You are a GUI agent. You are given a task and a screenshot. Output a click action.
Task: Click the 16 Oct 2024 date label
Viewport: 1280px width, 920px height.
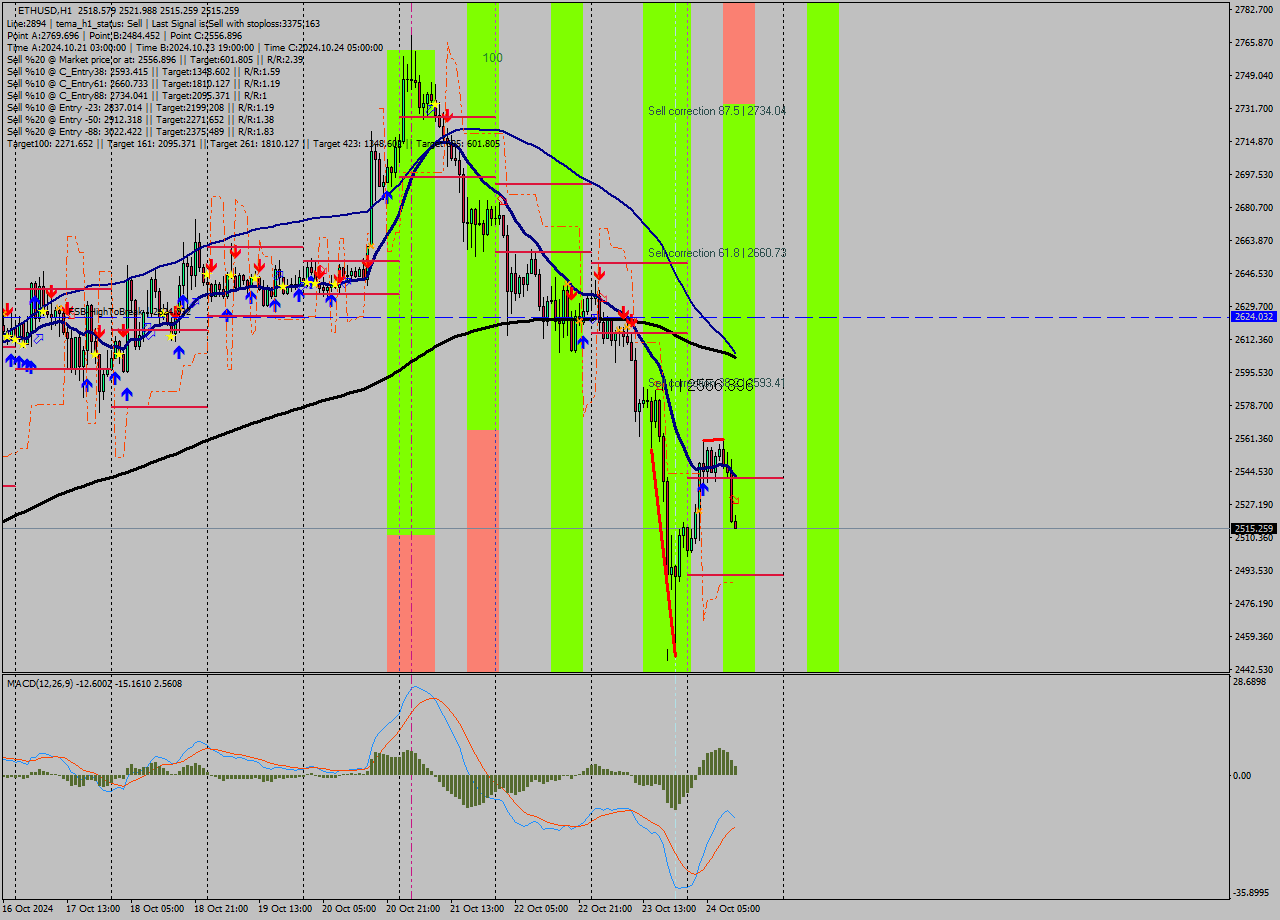[x=27, y=909]
